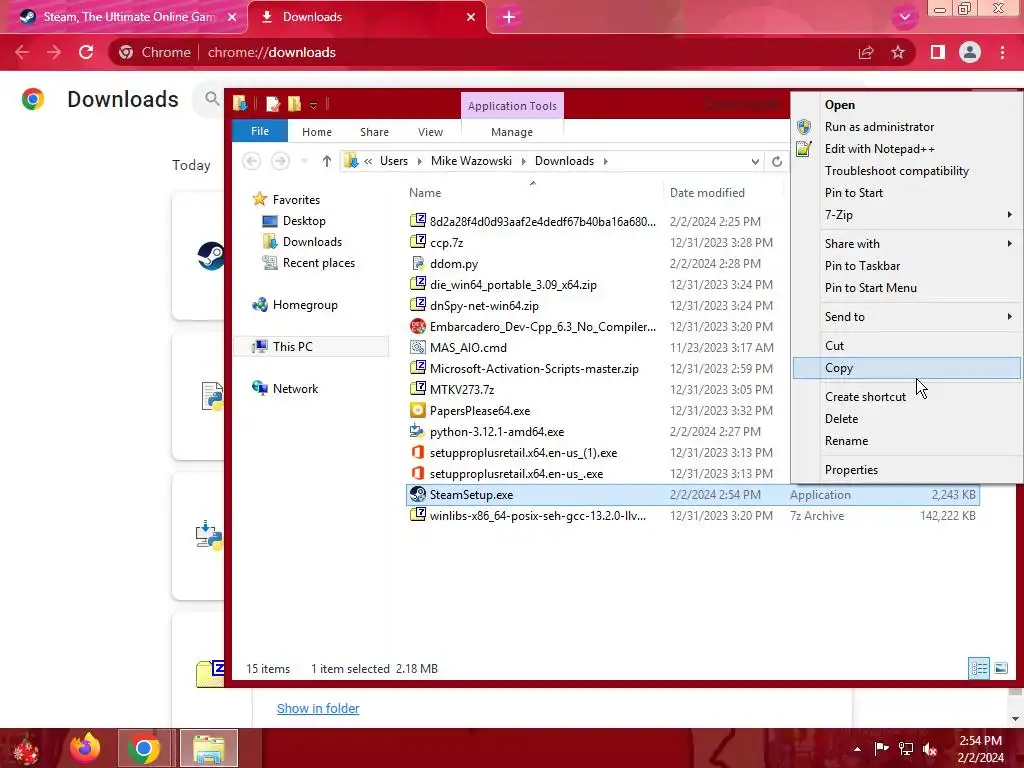Select Embarcadero_Dev-Cpp installer file
Image resolution: width=1024 pixels, height=768 pixels.
pyautogui.click(x=542, y=327)
